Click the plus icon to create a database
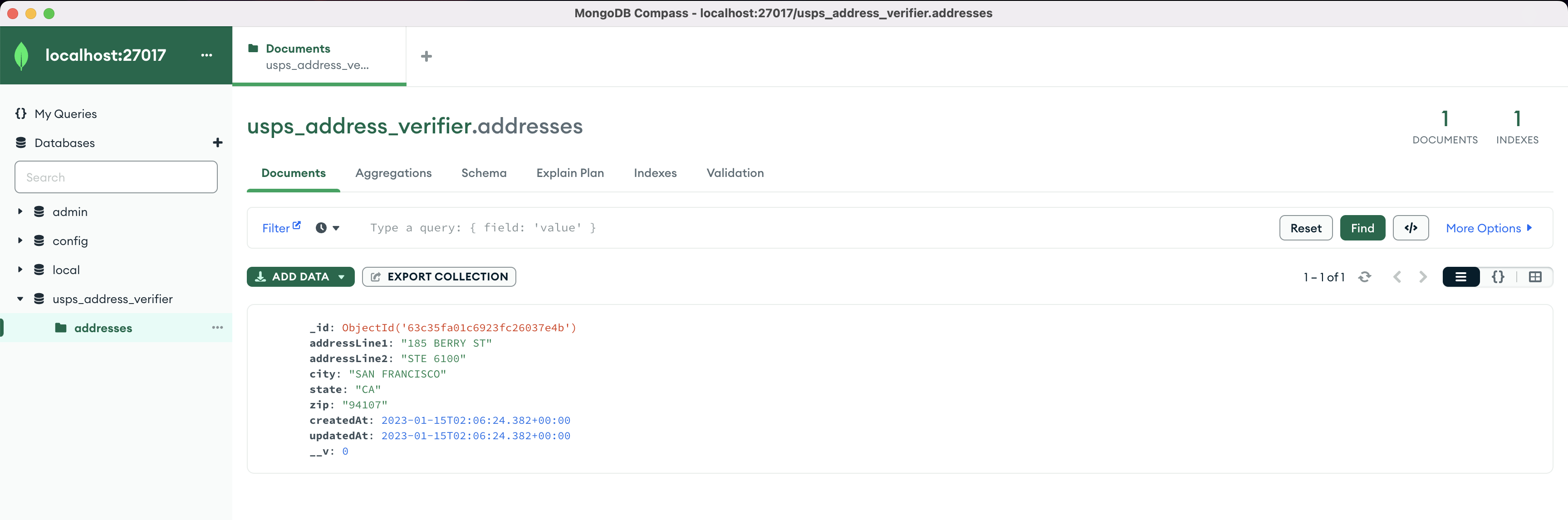 click(217, 142)
